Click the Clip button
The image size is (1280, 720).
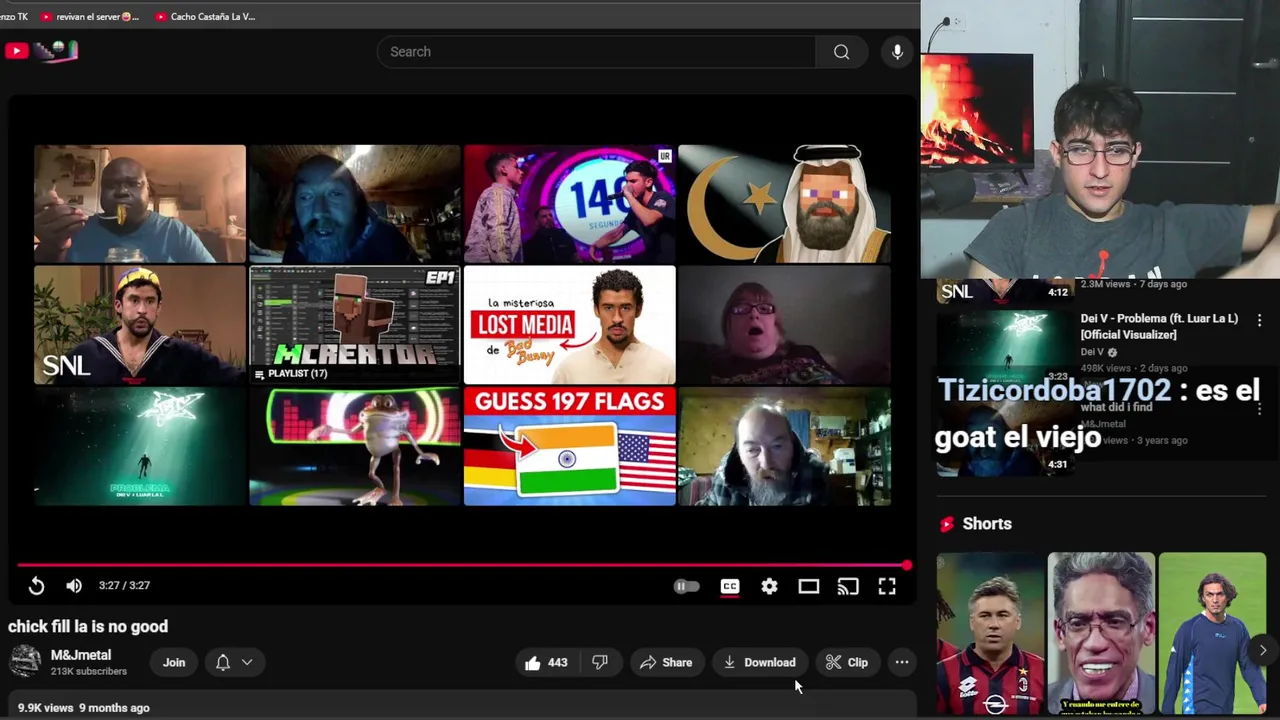pos(847,662)
